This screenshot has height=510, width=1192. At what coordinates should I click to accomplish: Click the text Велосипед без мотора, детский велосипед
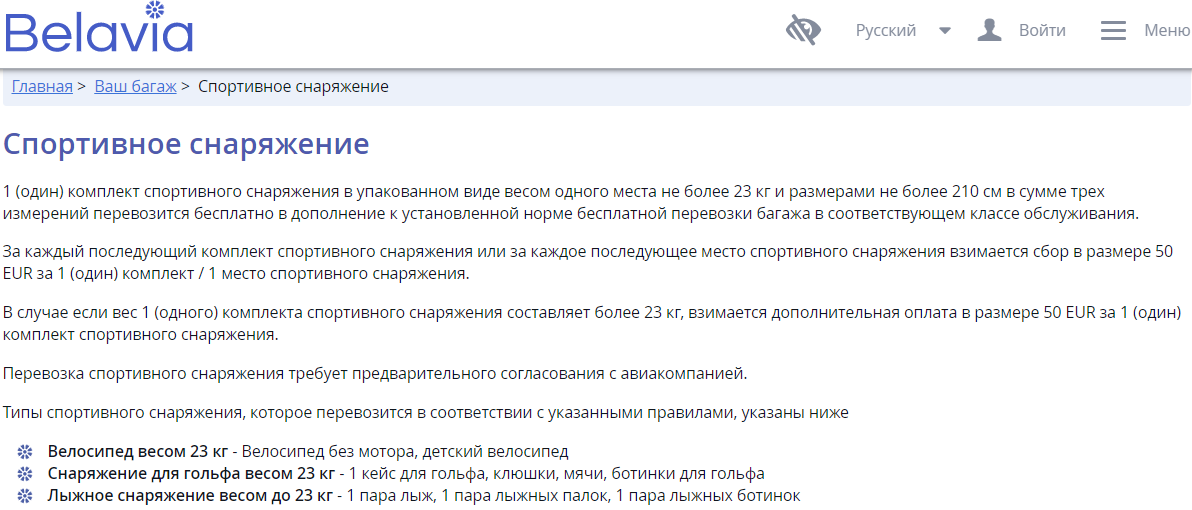click(x=405, y=452)
